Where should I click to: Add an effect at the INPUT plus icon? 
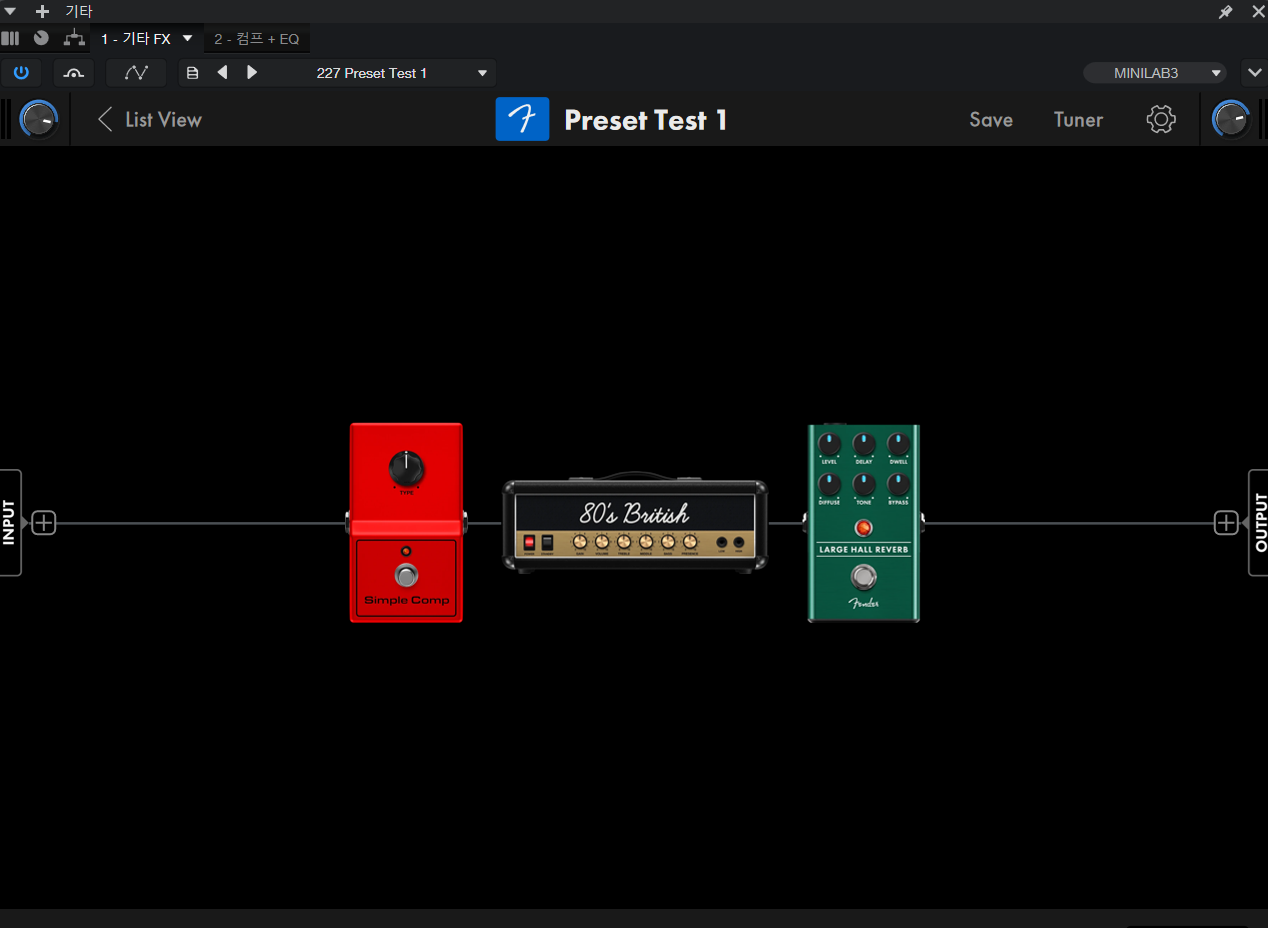pyautogui.click(x=44, y=523)
